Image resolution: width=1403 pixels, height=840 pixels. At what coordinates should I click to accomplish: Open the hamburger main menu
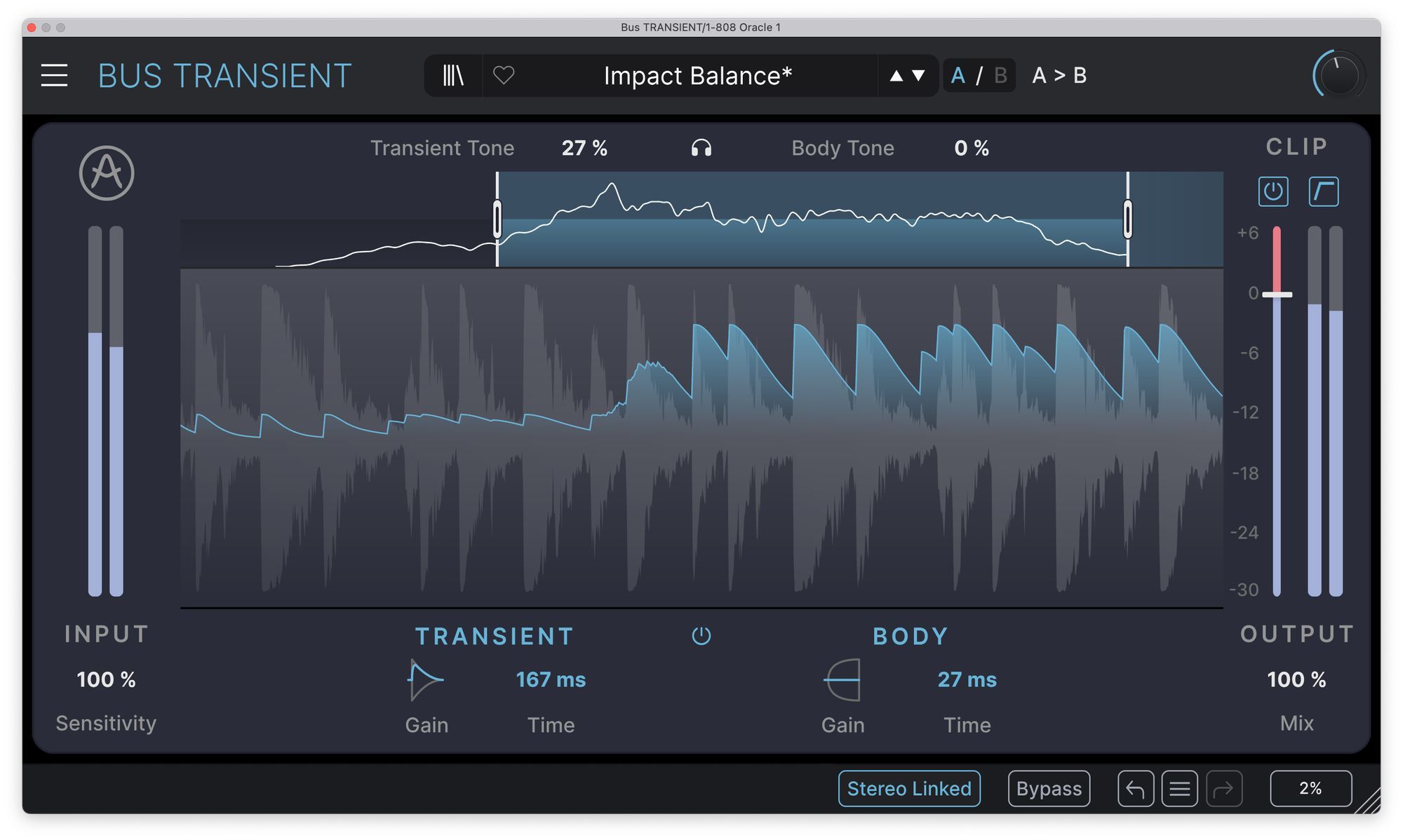54,76
